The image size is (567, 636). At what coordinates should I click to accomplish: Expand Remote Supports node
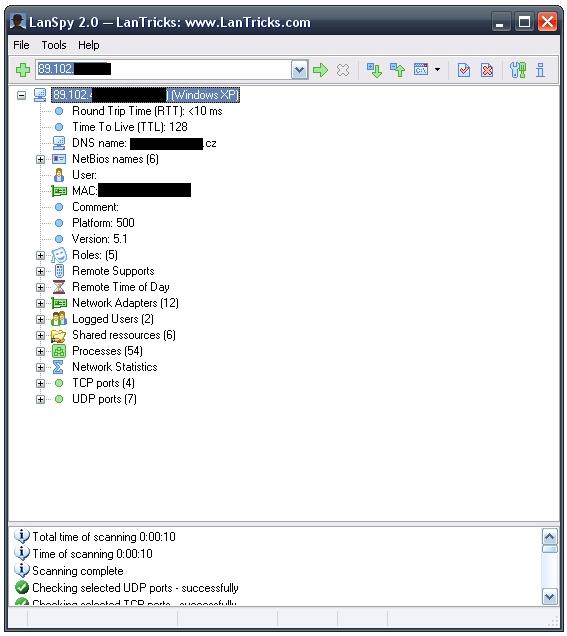(x=40, y=271)
